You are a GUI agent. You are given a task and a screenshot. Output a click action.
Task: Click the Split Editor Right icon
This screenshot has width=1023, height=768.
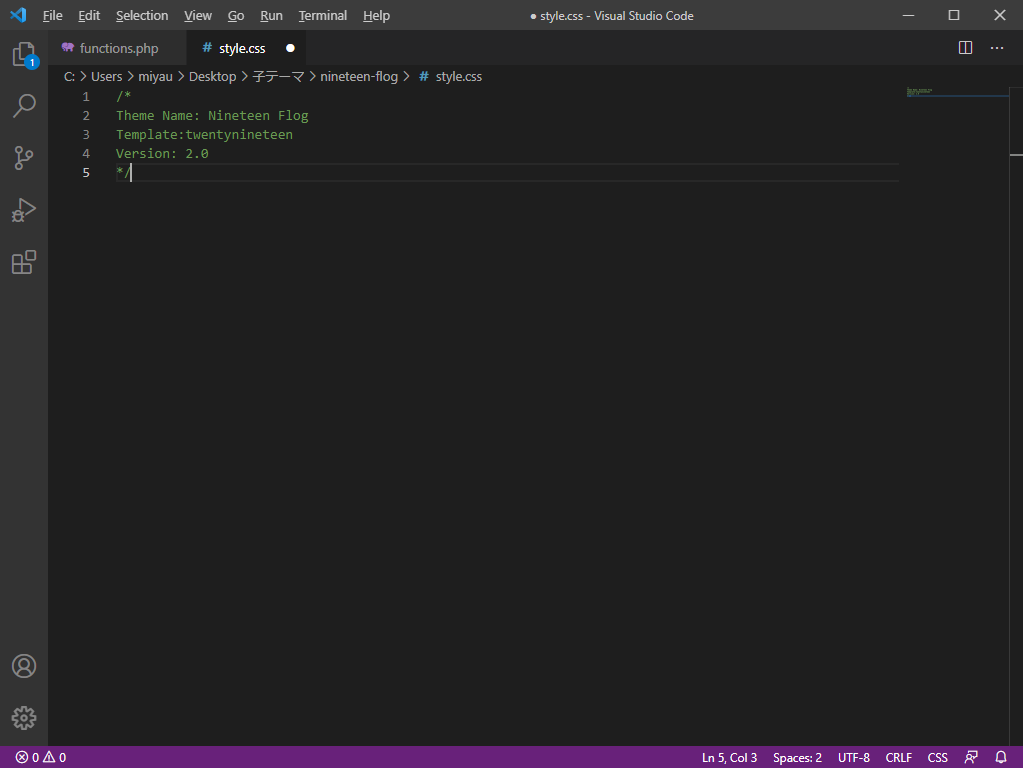966,48
